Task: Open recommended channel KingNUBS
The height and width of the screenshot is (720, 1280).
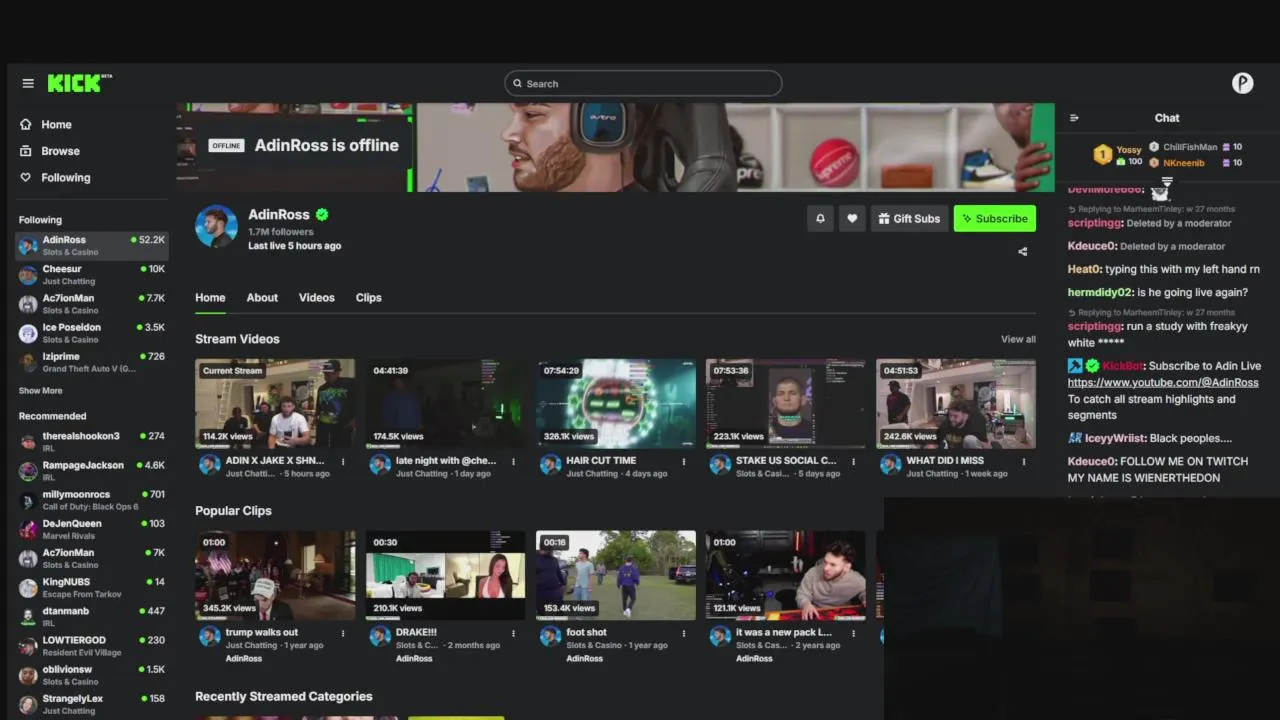Action: click(x=91, y=587)
